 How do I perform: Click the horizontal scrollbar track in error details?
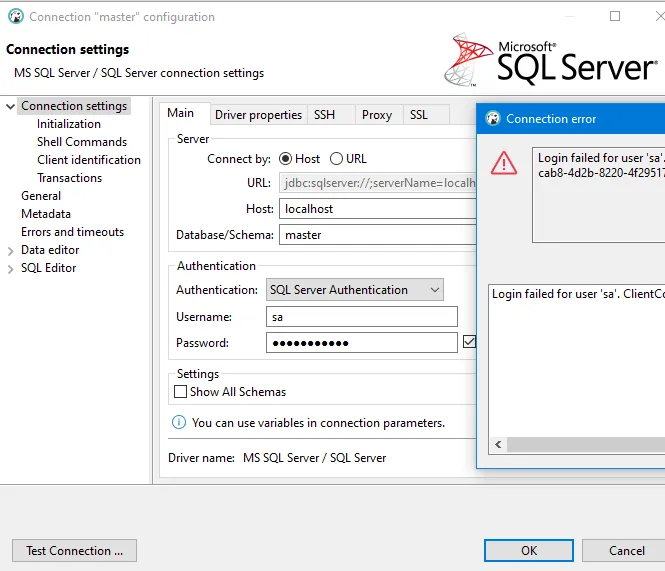pyautogui.click(x=586, y=445)
